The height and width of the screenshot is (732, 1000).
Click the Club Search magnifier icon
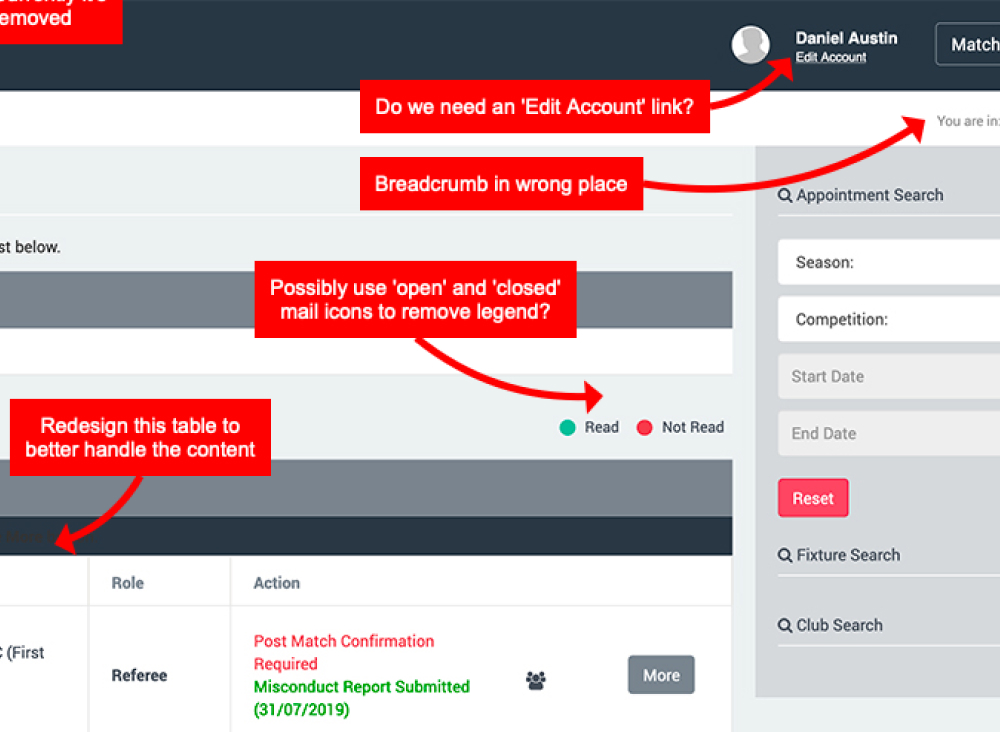(x=785, y=626)
